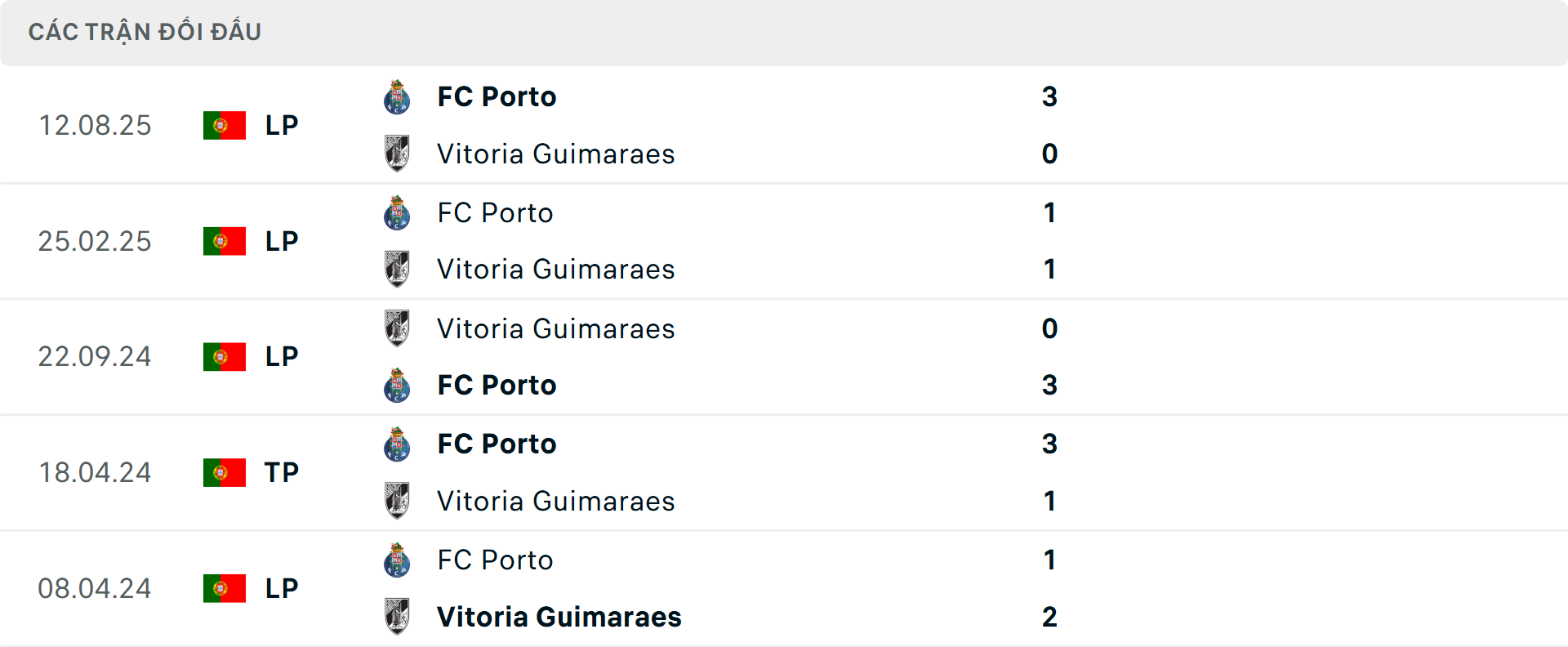Select the Vitoria Guimaraes crest from 08.04.24
This screenshot has width=1568, height=647.
[x=398, y=617]
